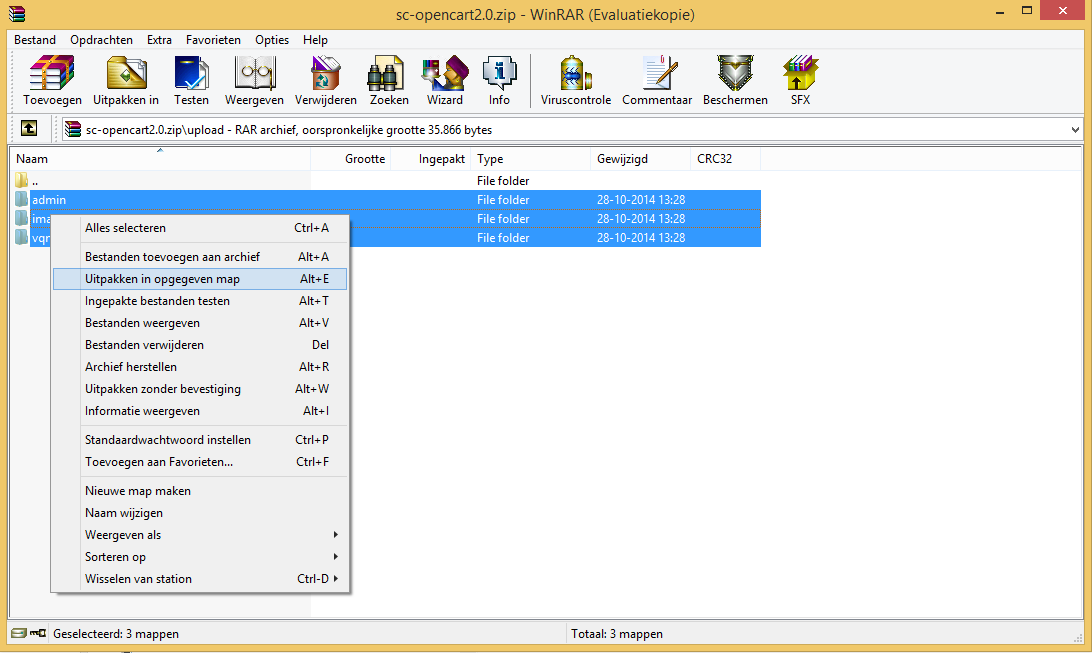This screenshot has width=1092, height=653.
Task: Choose Toevoegen aan Favorieten entry
Action: [200, 462]
